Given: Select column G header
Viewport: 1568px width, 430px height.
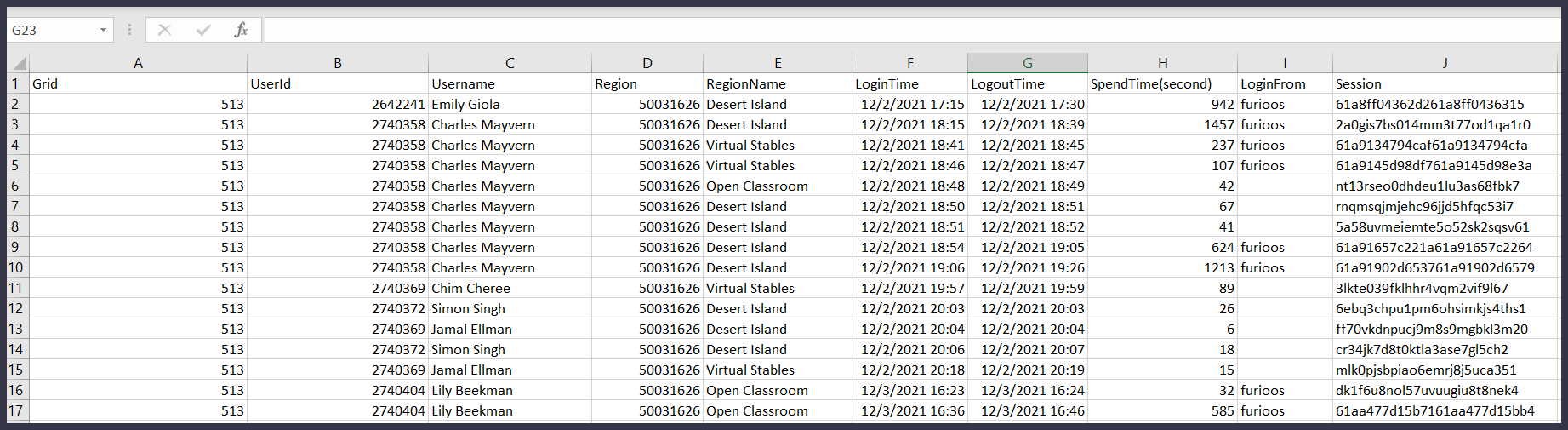Looking at the screenshot, I should (x=1027, y=63).
